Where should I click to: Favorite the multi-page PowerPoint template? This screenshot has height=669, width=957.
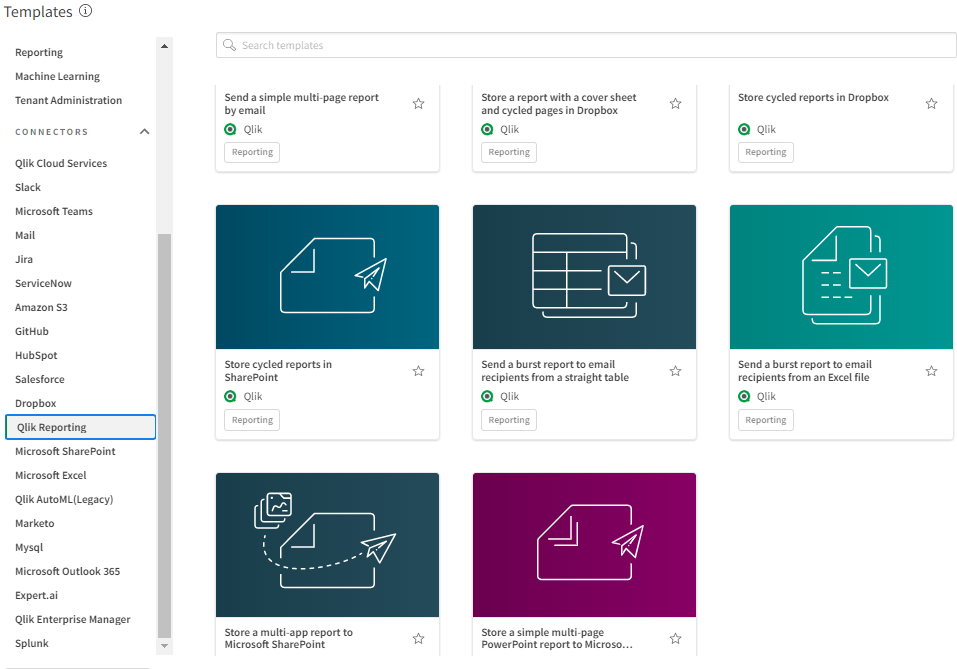675,637
